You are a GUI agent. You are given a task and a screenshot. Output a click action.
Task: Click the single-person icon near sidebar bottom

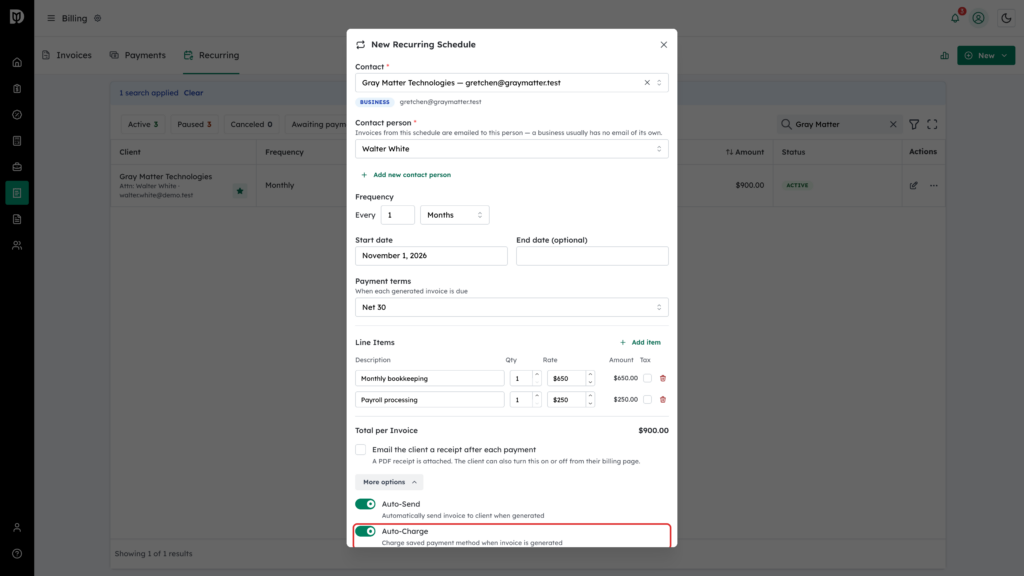(17, 528)
